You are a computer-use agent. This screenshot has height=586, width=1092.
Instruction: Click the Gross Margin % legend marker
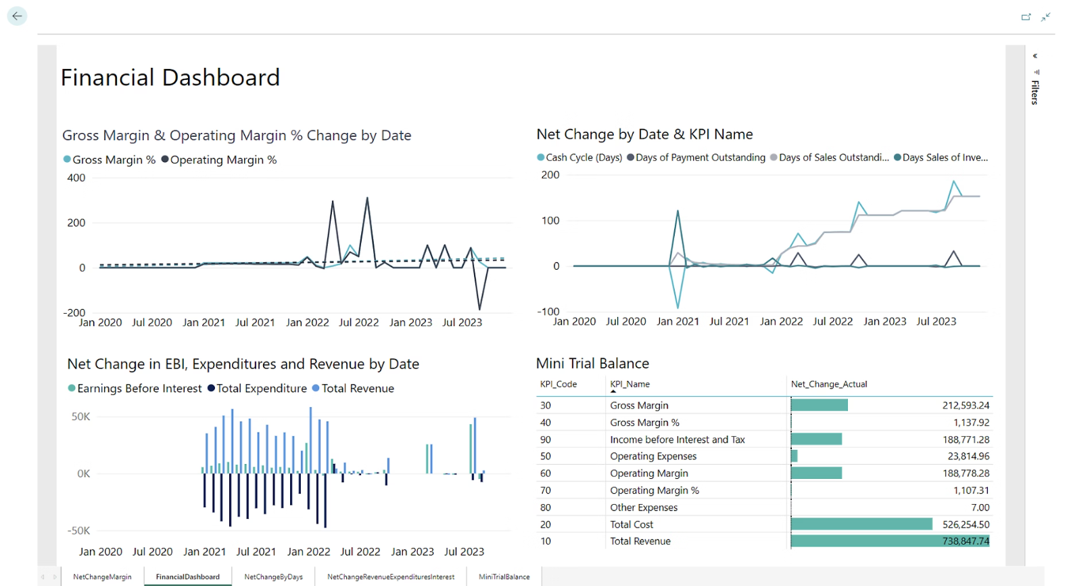[x=67, y=160]
